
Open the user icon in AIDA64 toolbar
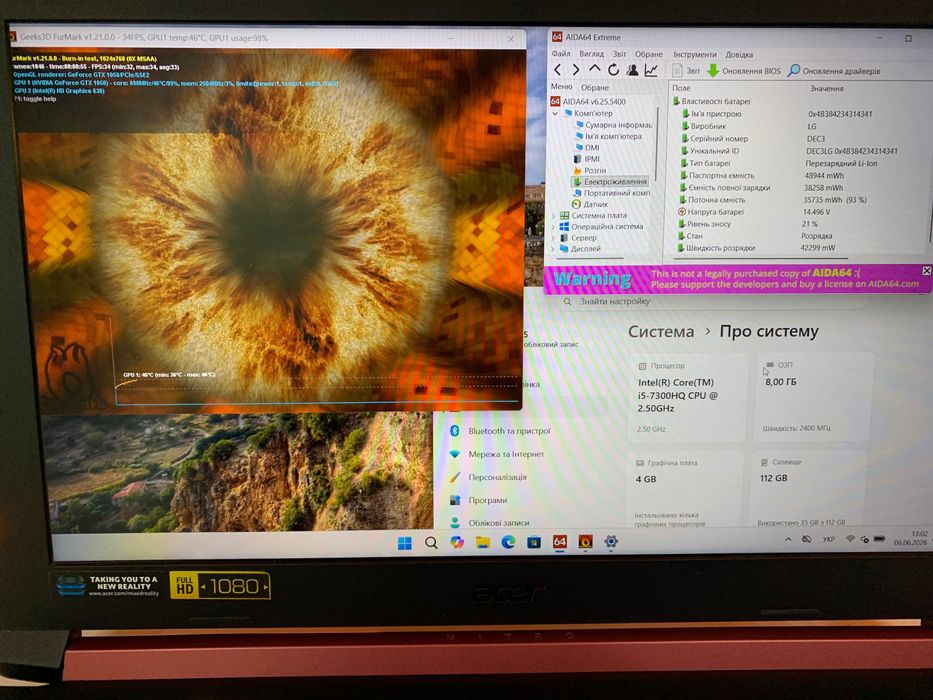pos(633,70)
